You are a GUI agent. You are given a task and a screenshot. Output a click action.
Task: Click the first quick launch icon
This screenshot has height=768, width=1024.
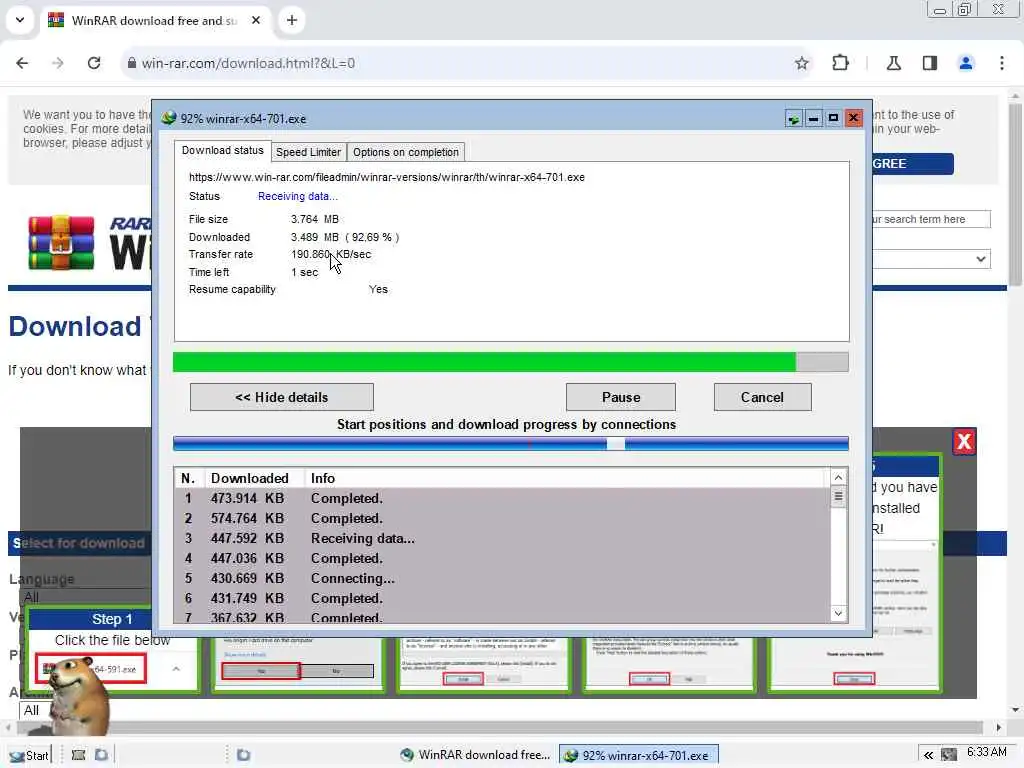[x=78, y=755]
